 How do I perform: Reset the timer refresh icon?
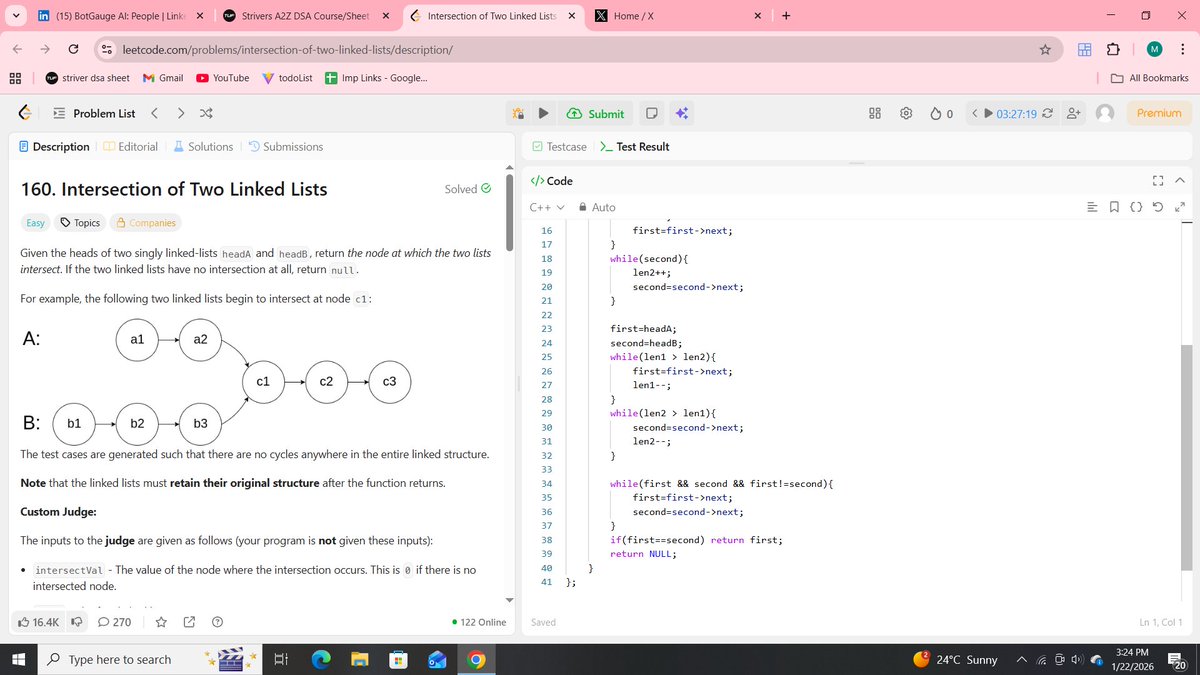tap(1047, 114)
